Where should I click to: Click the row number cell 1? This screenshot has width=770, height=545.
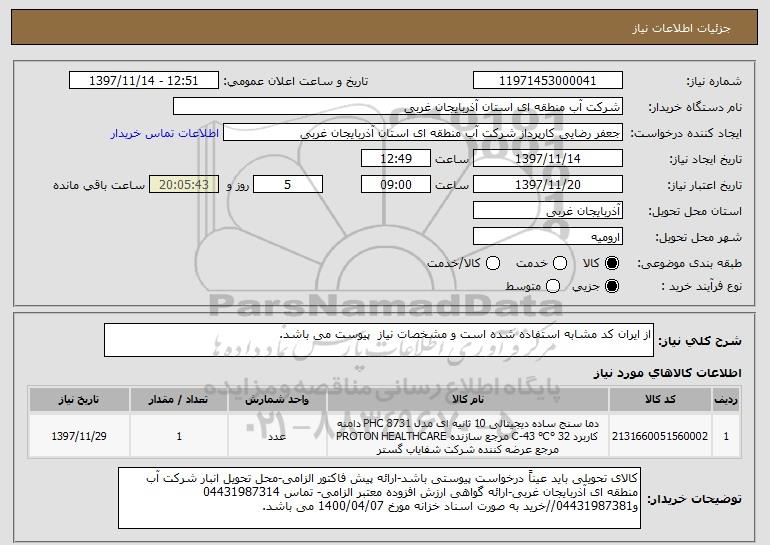[726, 436]
